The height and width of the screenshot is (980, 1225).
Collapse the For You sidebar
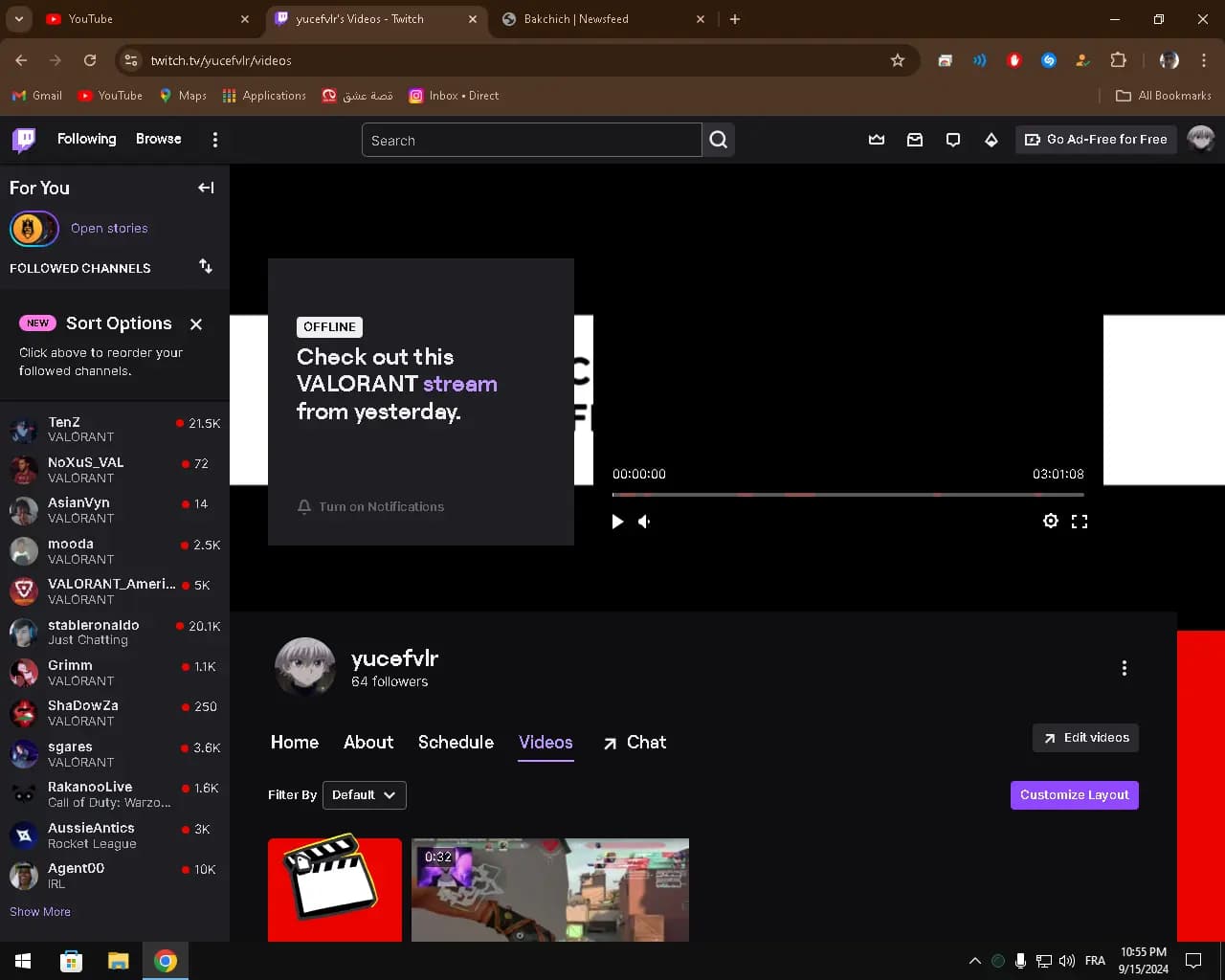point(206,188)
